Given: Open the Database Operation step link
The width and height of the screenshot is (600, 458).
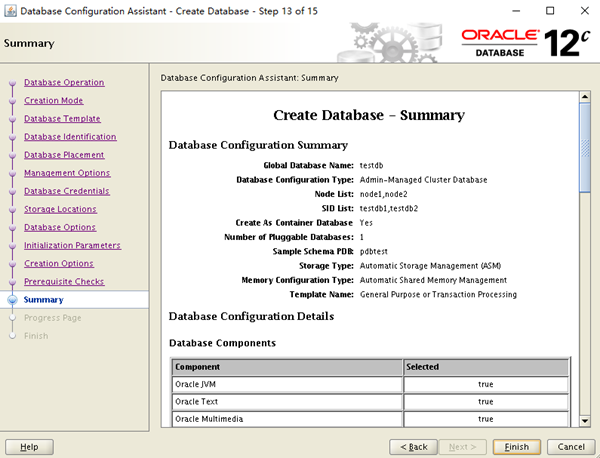Looking at the screenshot, I should [x=64, y=82].
